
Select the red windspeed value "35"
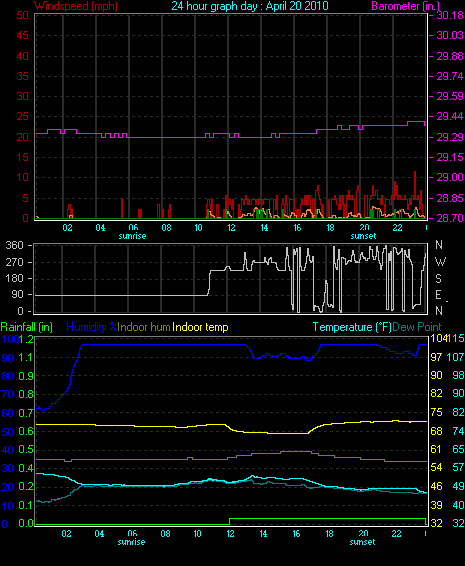tap(22, 76)
